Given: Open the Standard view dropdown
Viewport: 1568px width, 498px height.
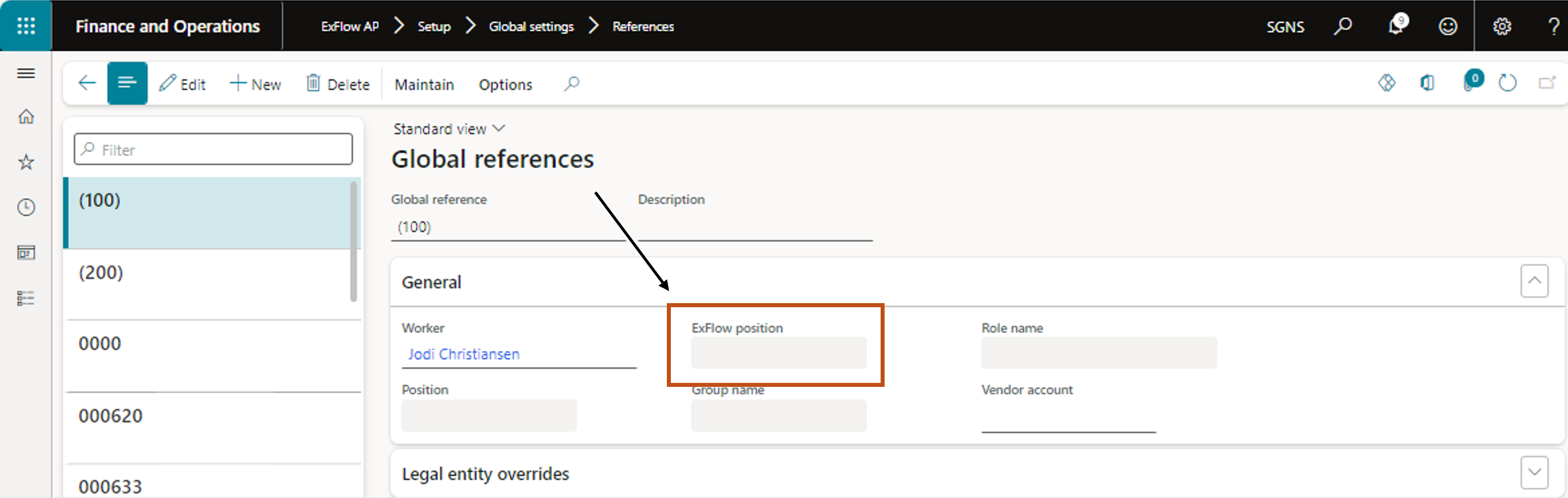Looking at the screenshot, I should tap(449, 128).
